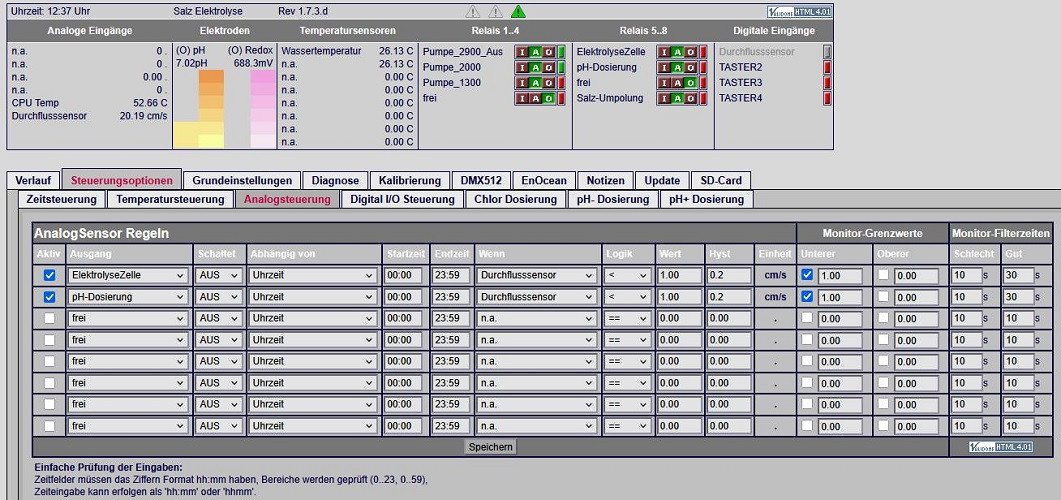Click the Speichern button
1061x500 pixels.
[x=491, y=447]
